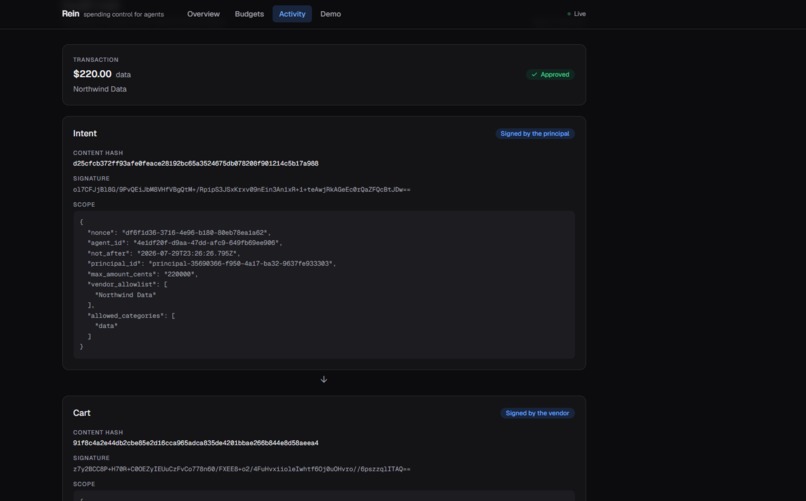806x501 pixels.
Task: Click the "data" category value in scope
Action: [x=106, y=326]
